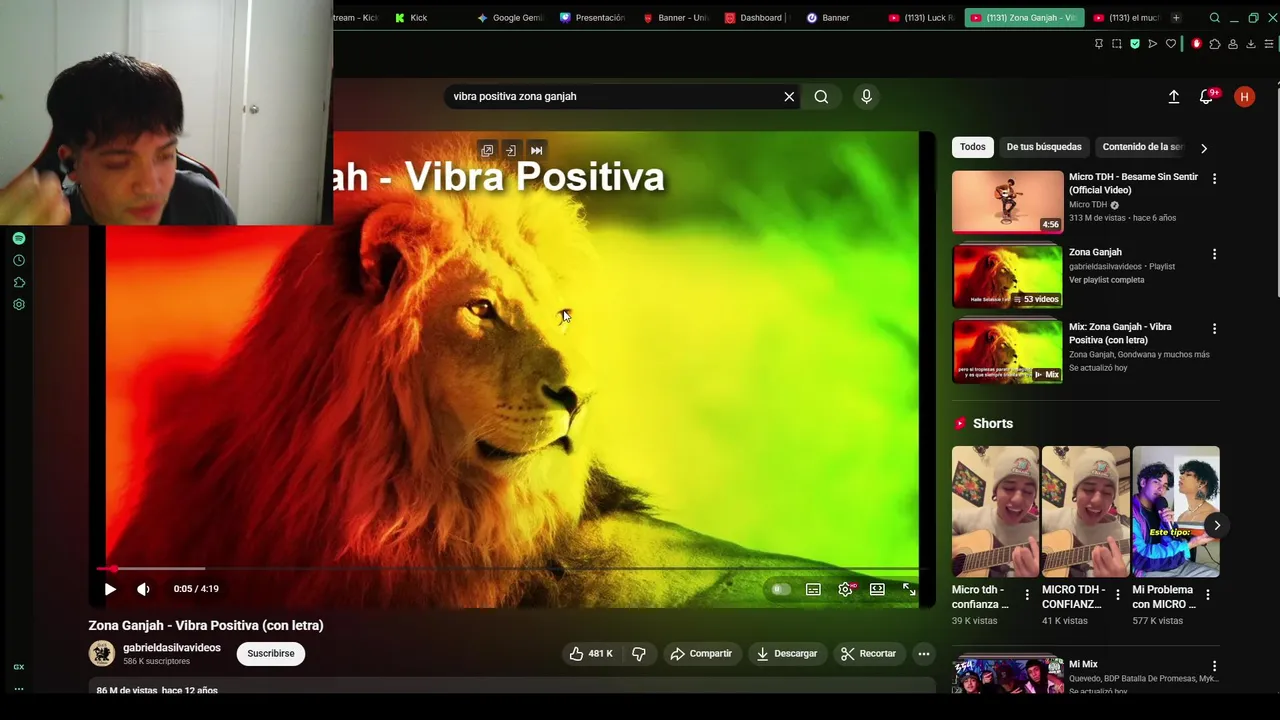The image size is (1280, 720).
Task: Select the 'De tus búsquedas' chip
Action: [x=1044, y=147]
